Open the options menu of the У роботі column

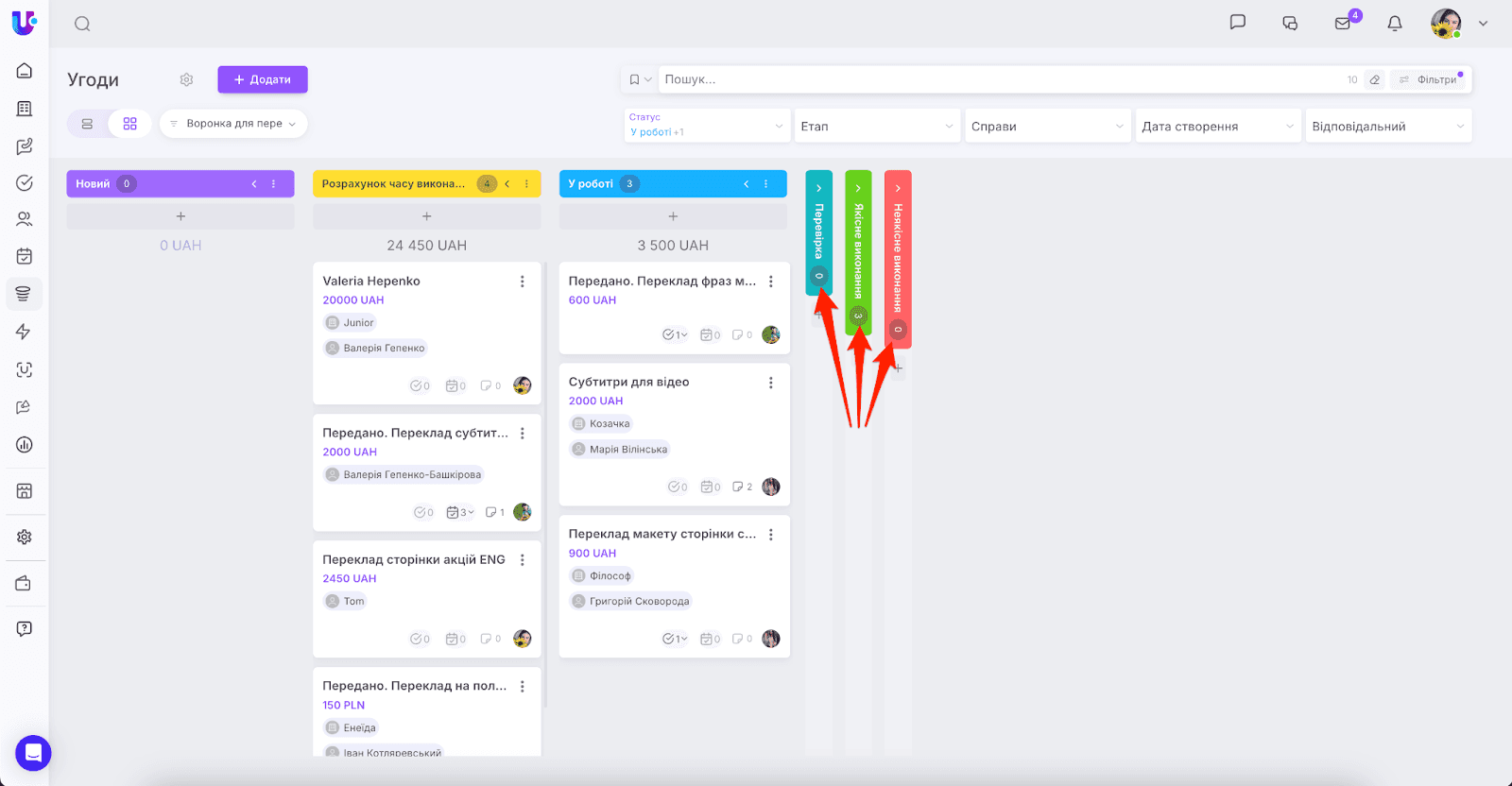[x=766, y=184]
